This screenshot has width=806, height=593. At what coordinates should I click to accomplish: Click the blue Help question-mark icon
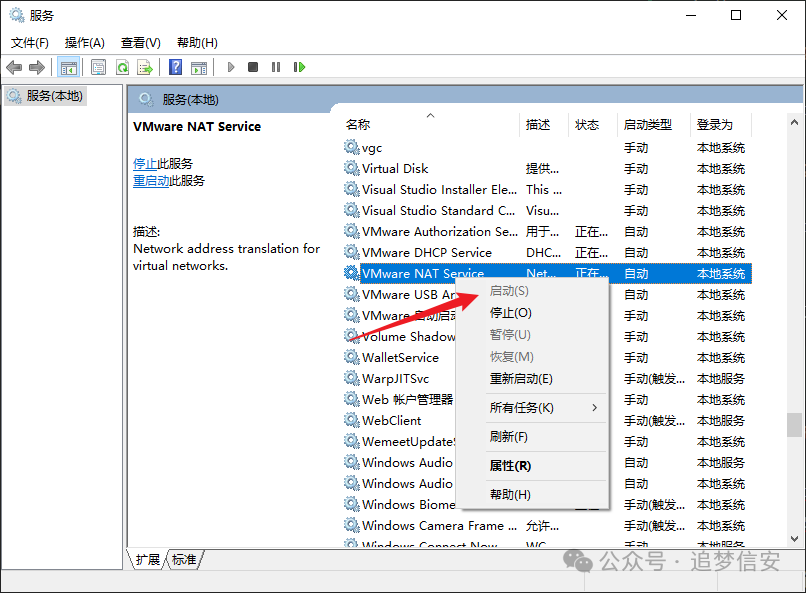175,67
